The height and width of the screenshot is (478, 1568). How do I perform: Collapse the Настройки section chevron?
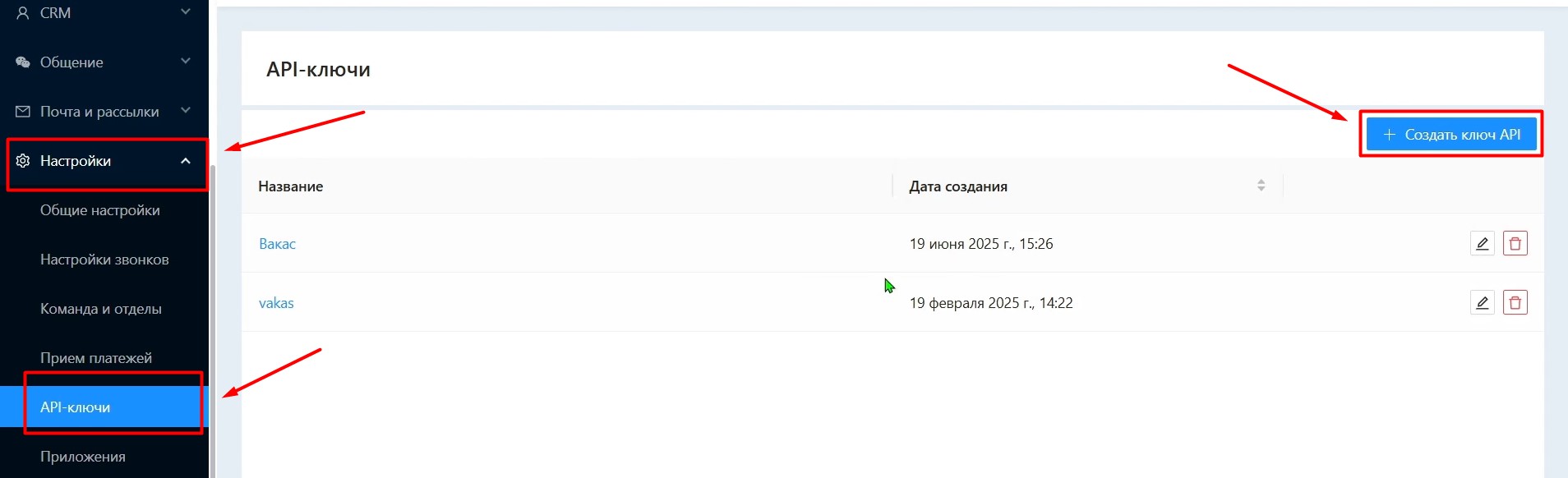[x=186, y=161]
